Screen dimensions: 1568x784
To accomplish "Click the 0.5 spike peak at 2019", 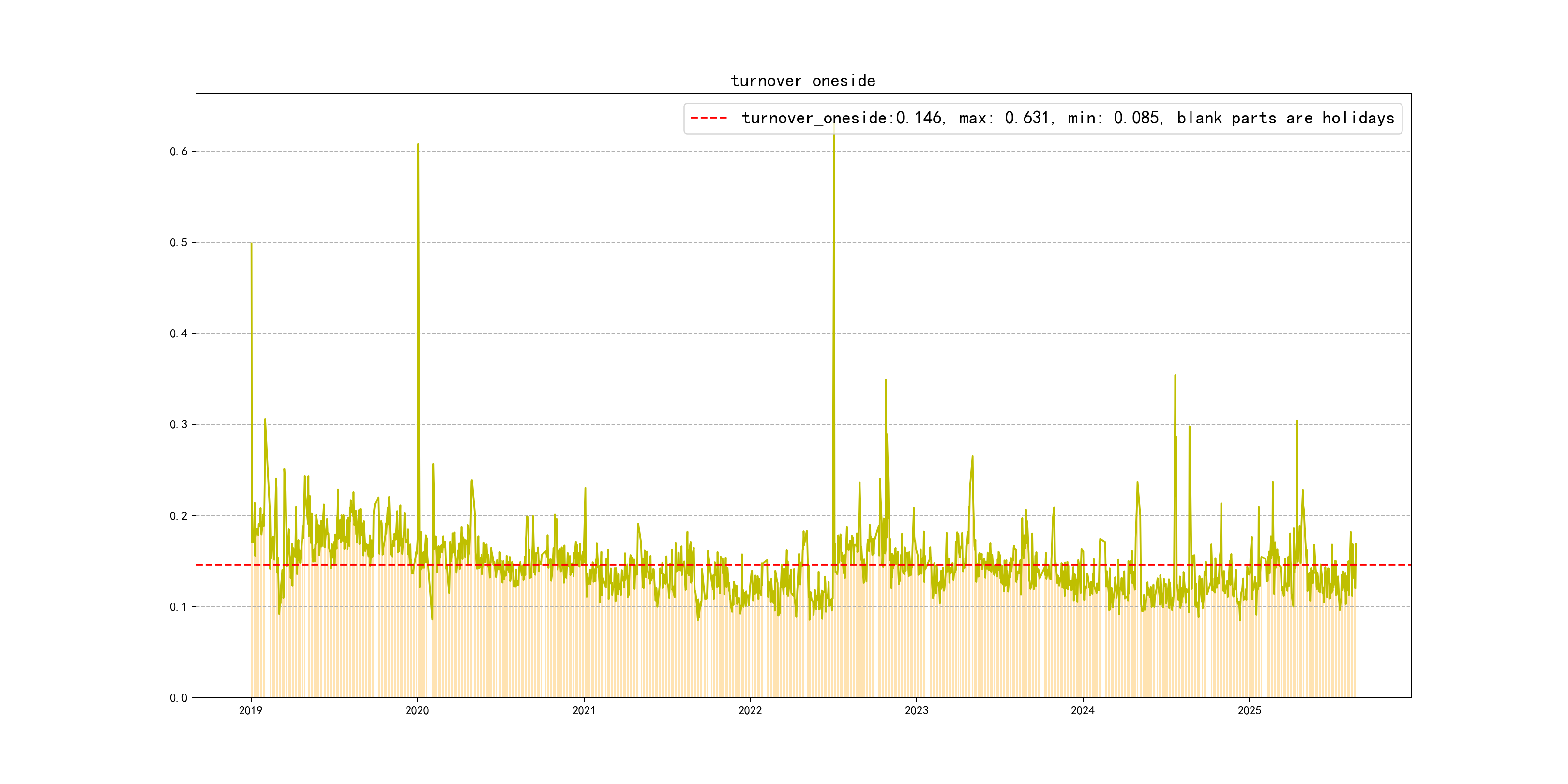I will 251,244.
